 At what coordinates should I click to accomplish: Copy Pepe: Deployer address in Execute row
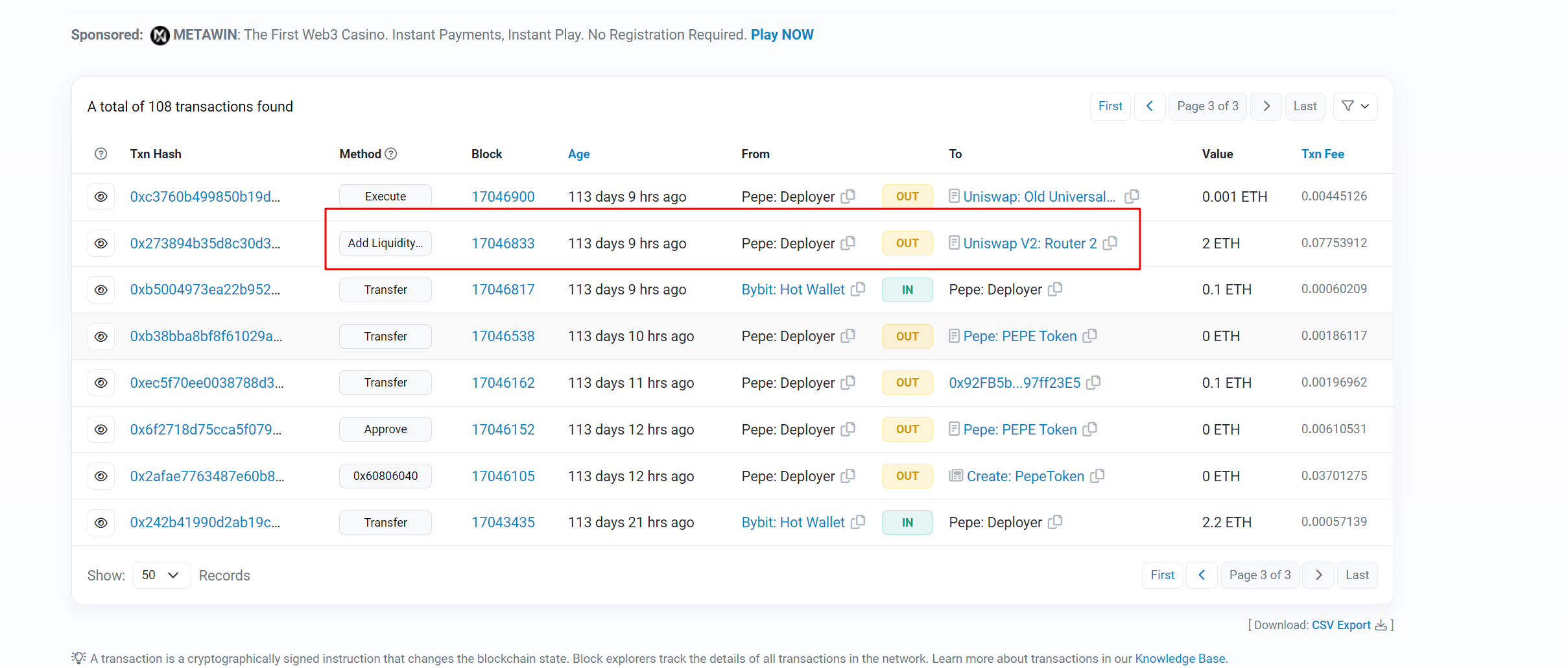click(x=848, y=196)
